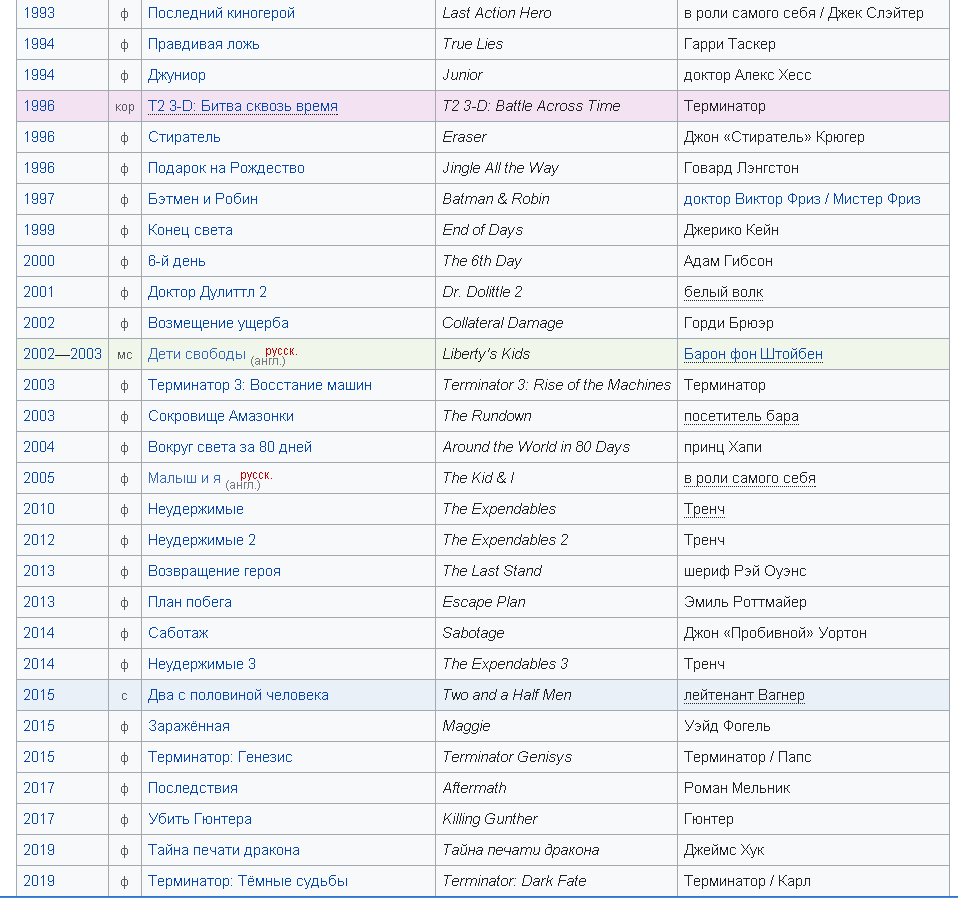Select the «Конец света» film link

tap(190, 230)
